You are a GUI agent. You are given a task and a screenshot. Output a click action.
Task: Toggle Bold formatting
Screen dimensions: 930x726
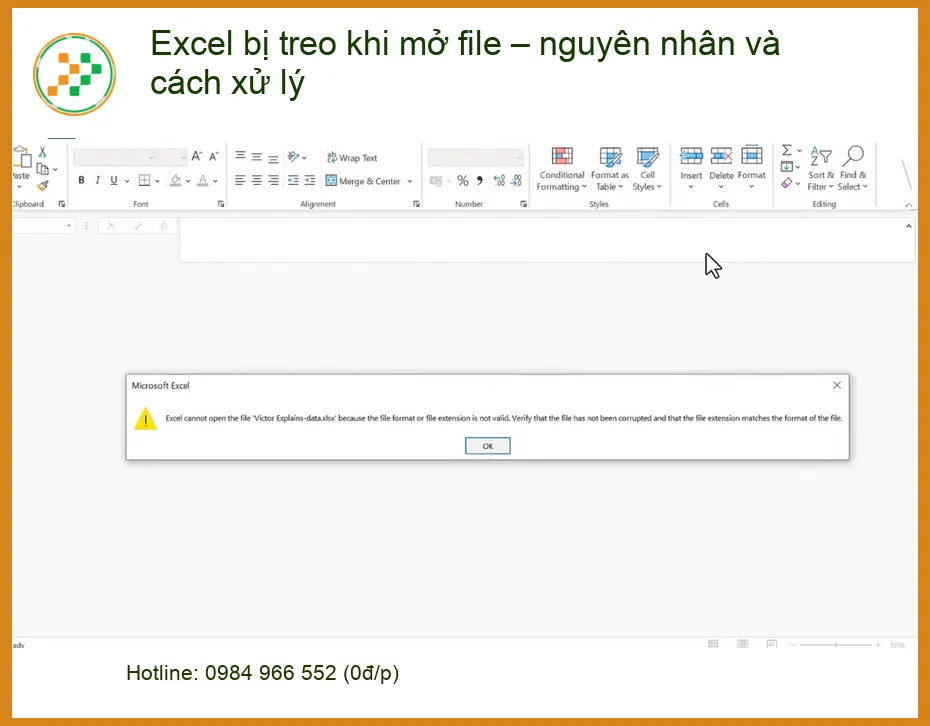point(81,180)
